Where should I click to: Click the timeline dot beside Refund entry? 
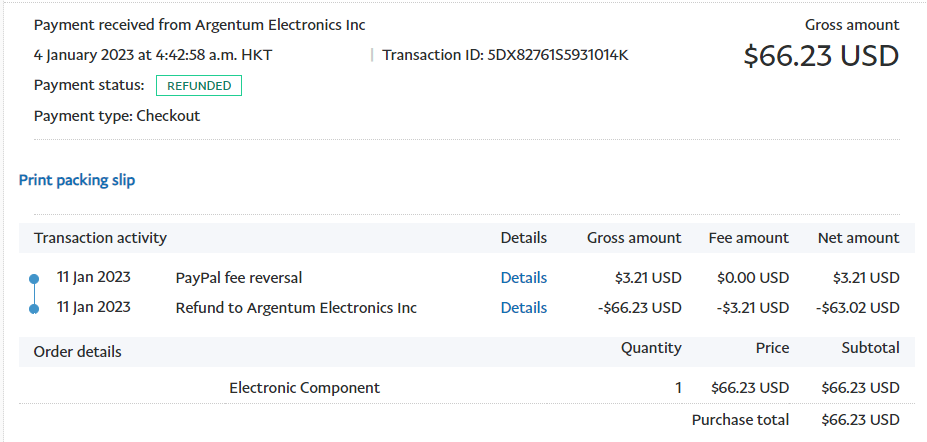pyautogui.click(x=34, y=308)
